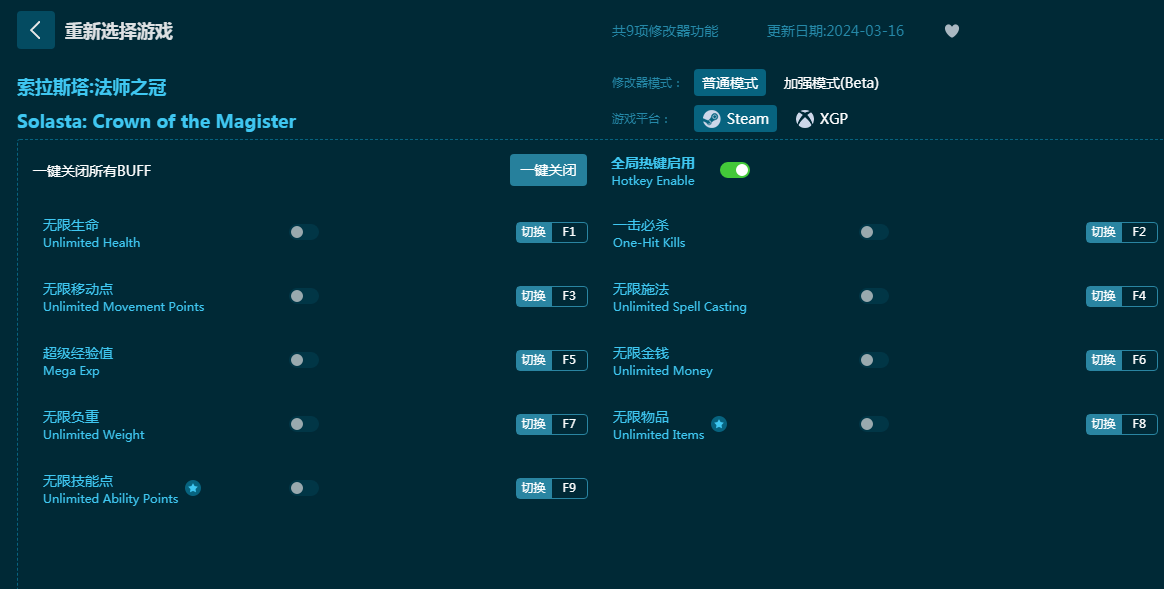Click 切换 button for F6 hotkey
Image resolution: width=1164 pixels, height=589 pixels.
pyautogui.click(x=1104, y=360)
